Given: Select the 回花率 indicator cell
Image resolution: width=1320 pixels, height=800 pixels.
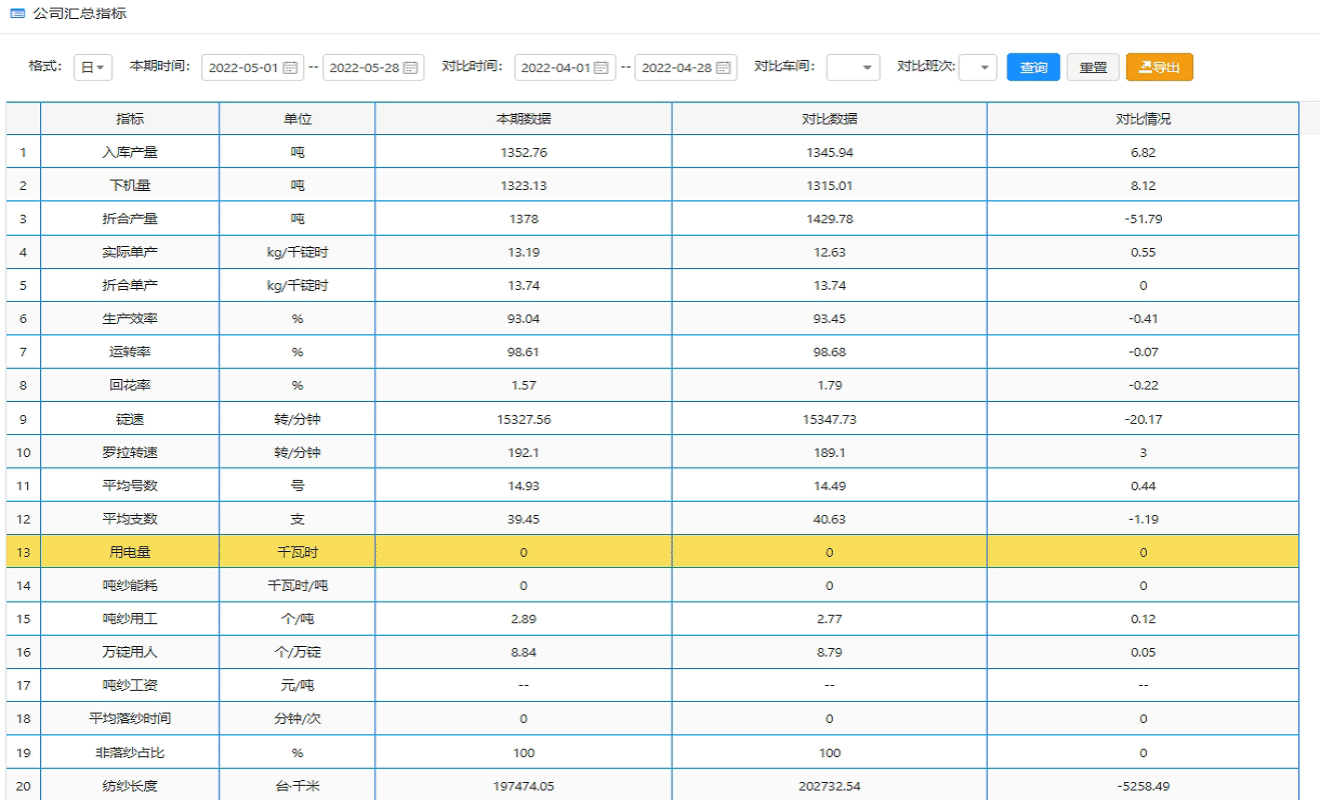Looking at the screenshot, I should pyautogui.click(x=131, y=385).
